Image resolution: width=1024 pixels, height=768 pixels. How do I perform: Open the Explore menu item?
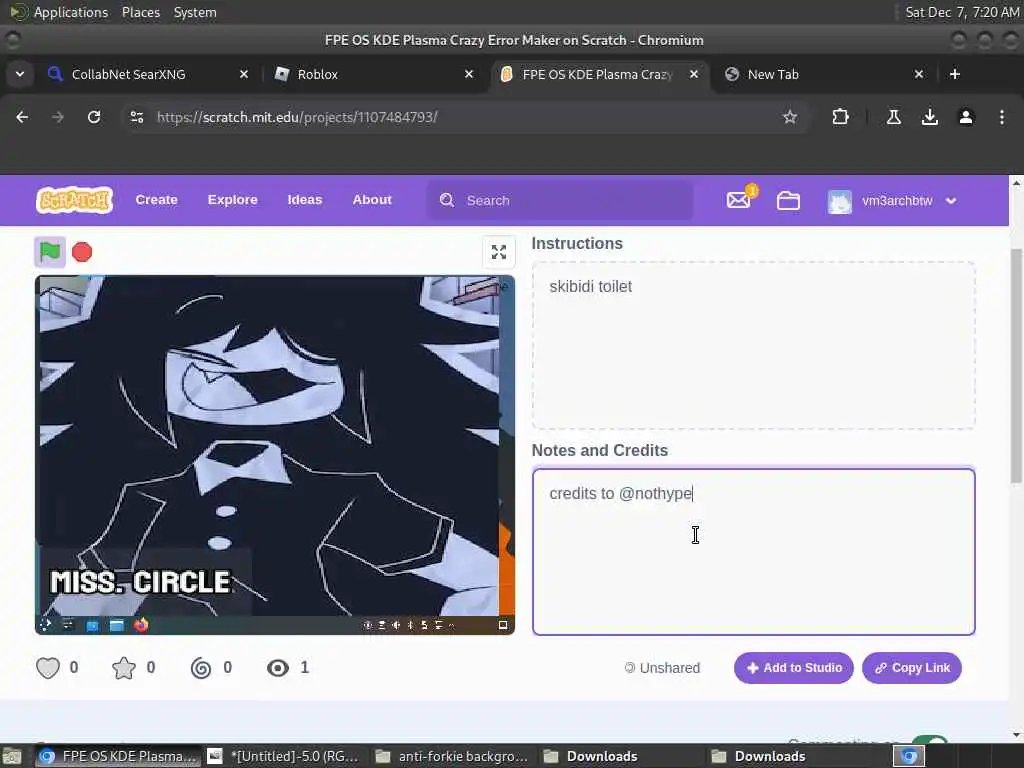pos(232,200)
